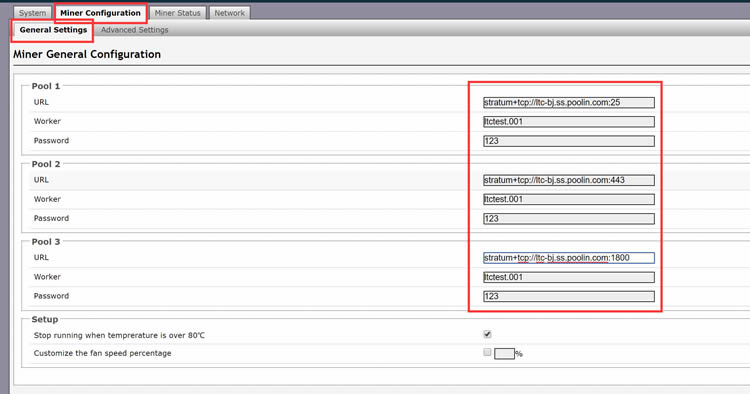The image size is (750, 394).
Task: Uncheck stop running over 80°C checkbox
Action: (487, 334)
